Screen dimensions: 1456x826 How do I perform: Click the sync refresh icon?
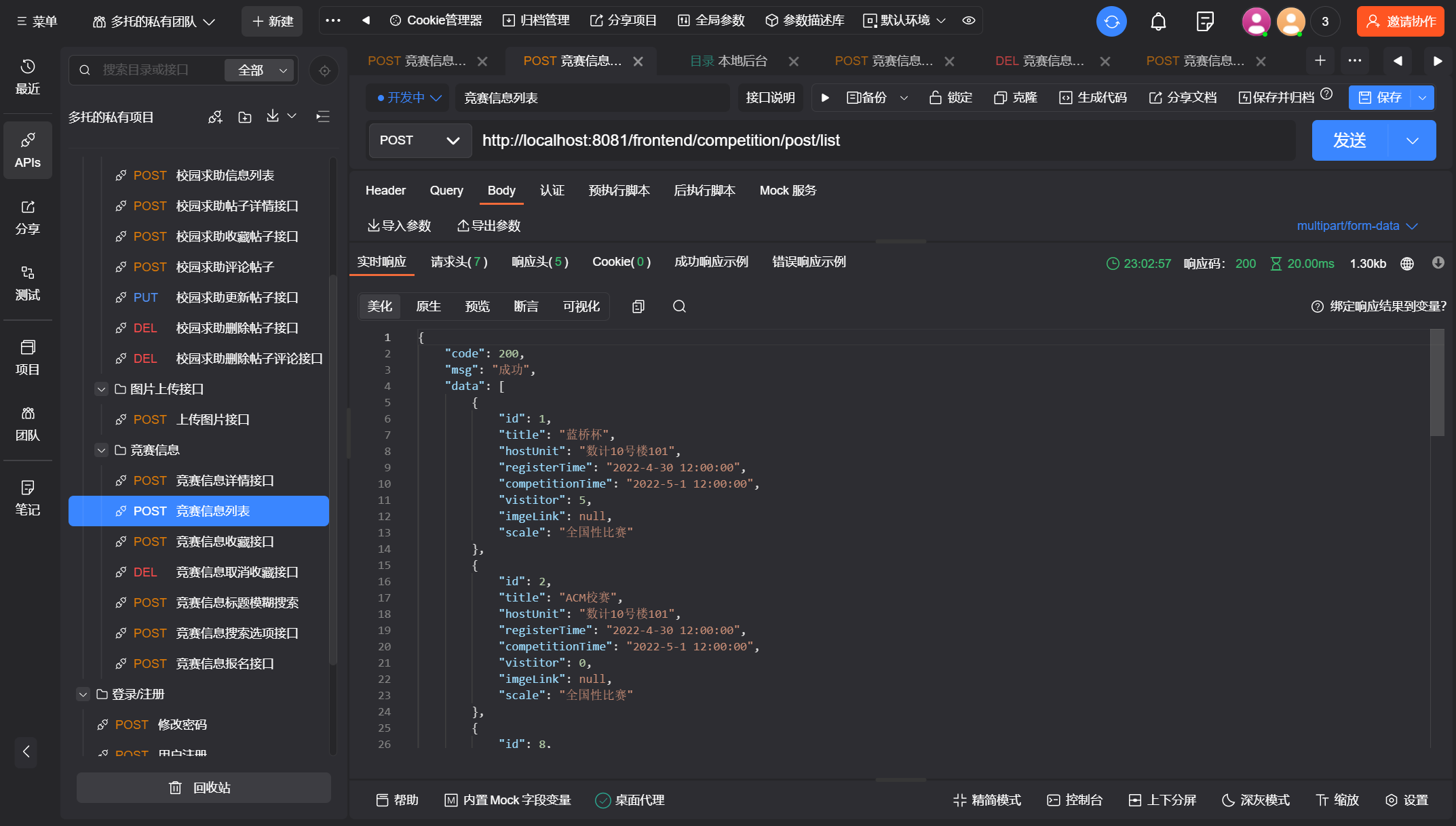1111,22
